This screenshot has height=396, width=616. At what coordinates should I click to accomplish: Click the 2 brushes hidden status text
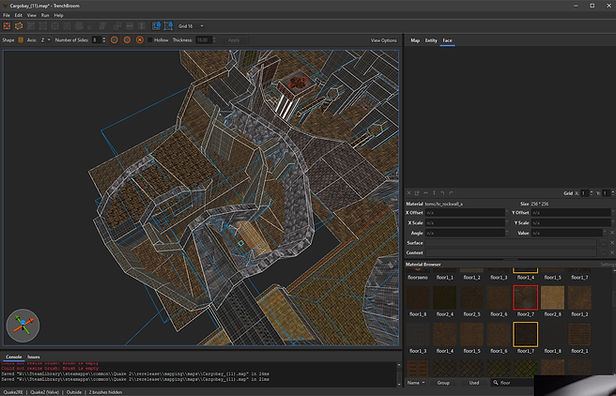[x=105, y=392]
